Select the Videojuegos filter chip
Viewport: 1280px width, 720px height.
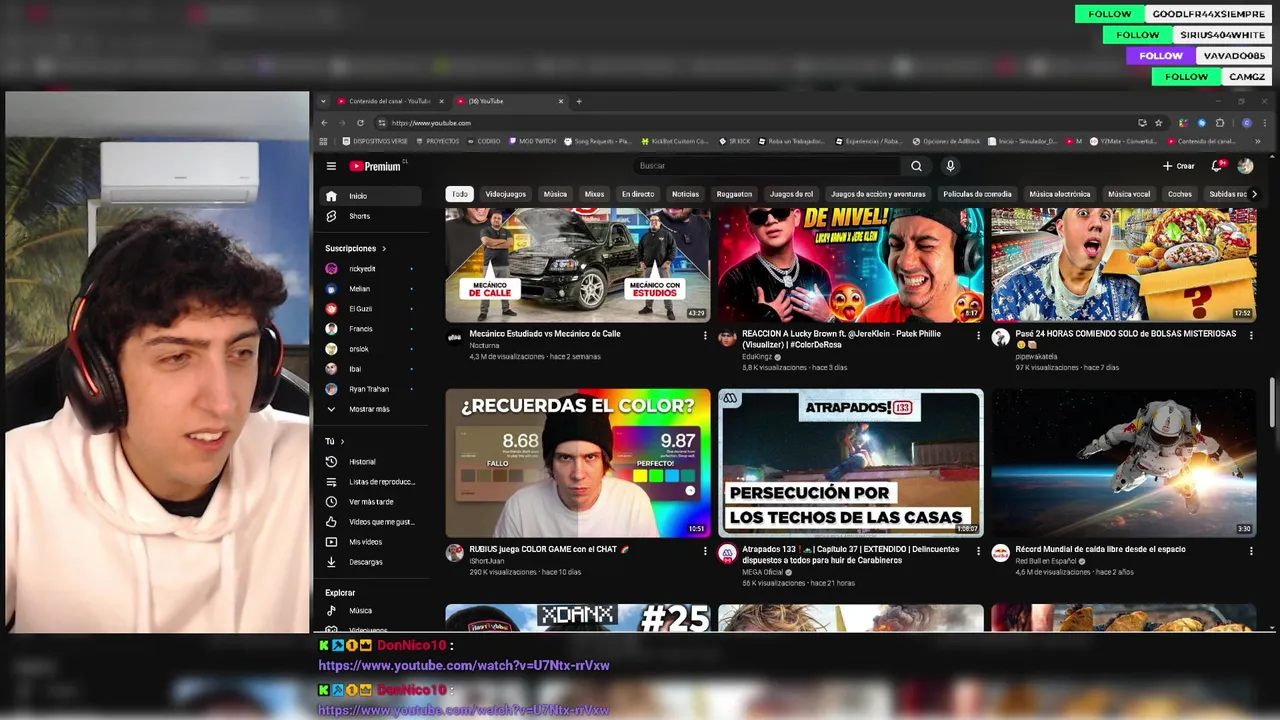pyautogui.click(x=505, y=194)
